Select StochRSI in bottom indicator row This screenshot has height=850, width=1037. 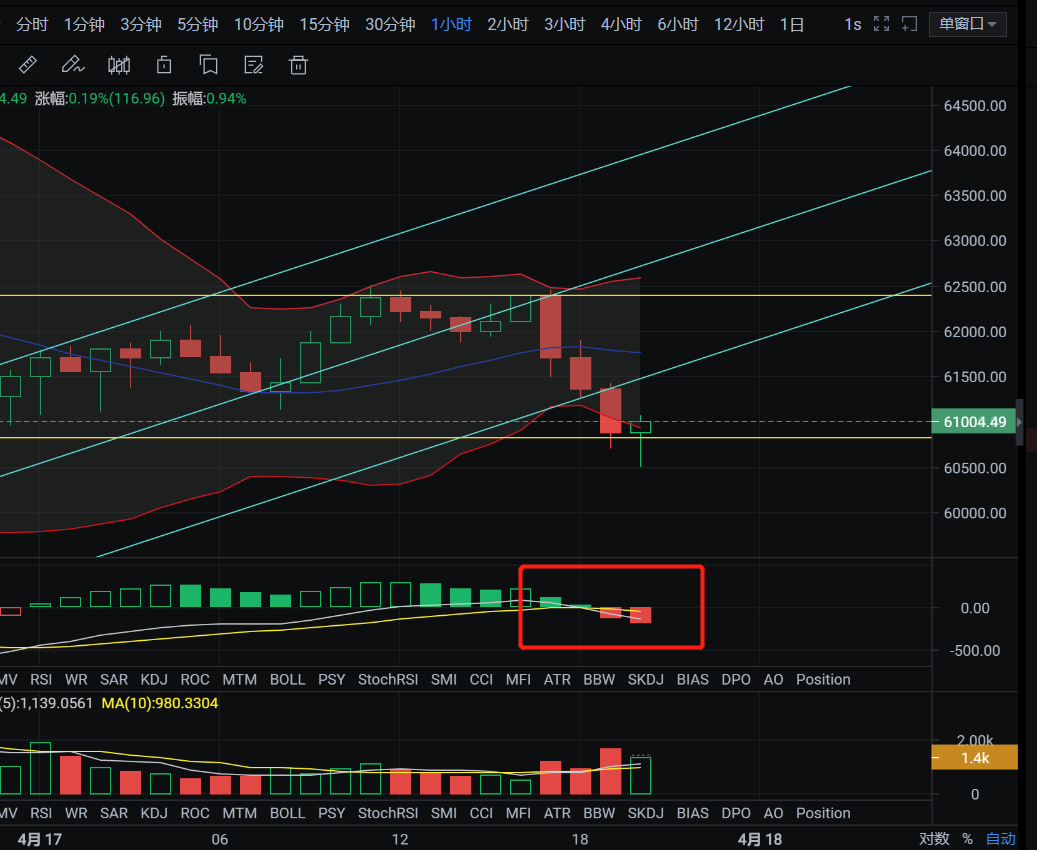click(x=388, y=813)
